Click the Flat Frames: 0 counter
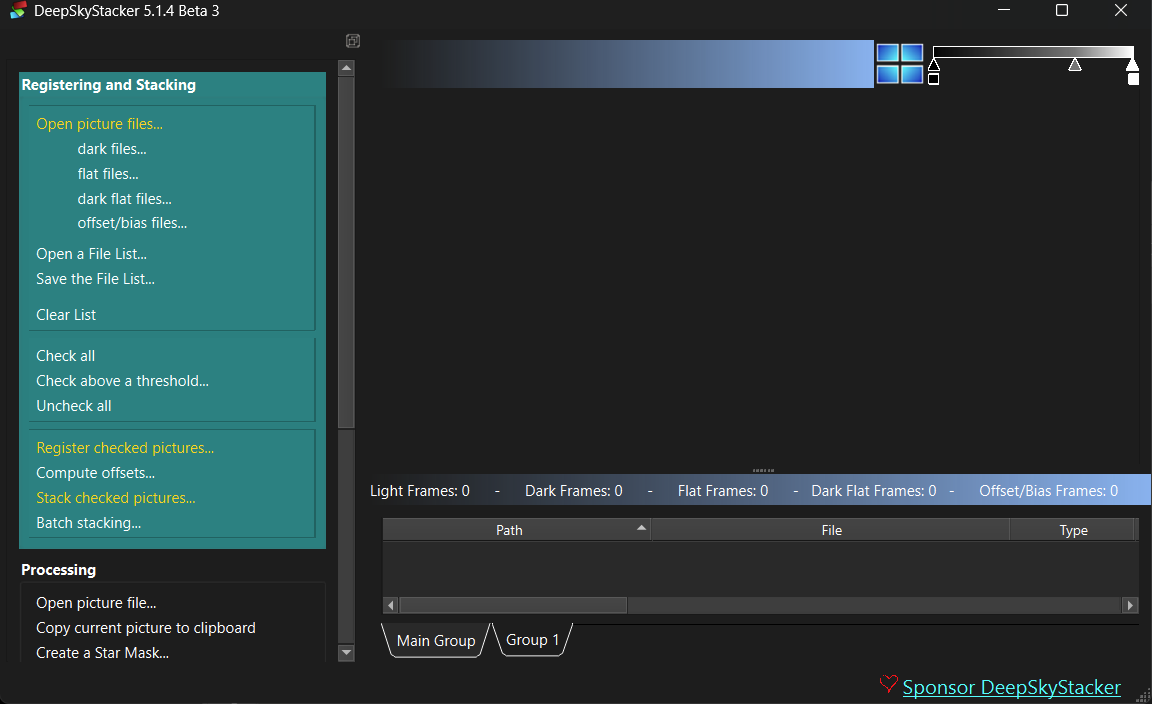 723,491
